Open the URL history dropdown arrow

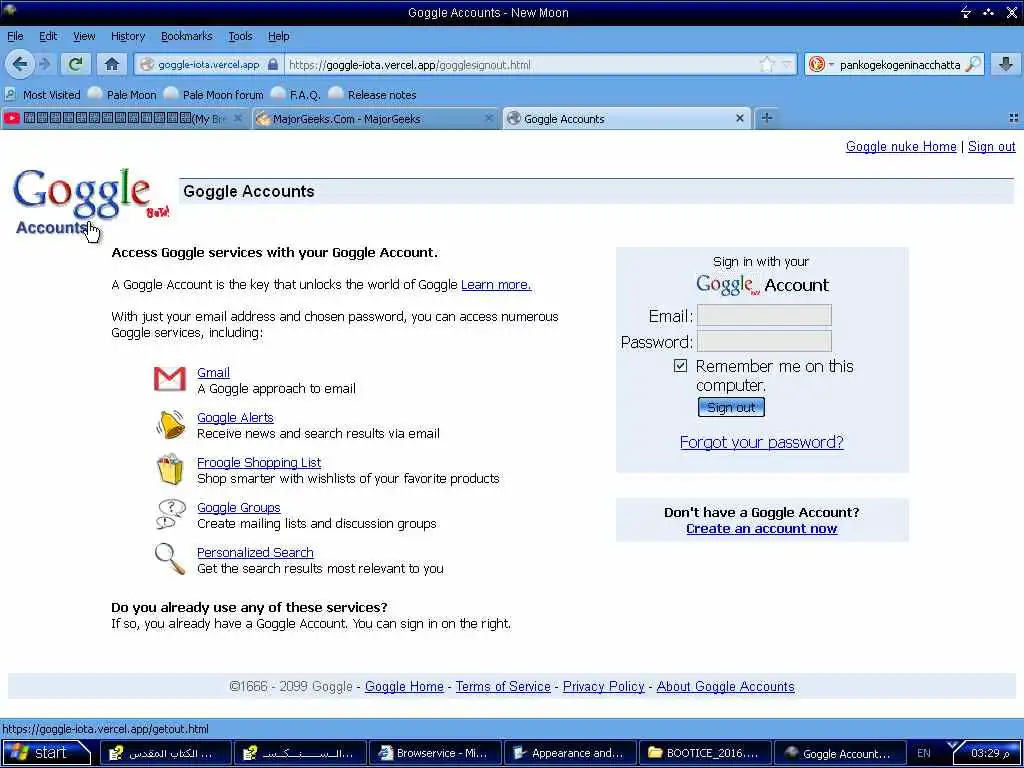(787, 64)
